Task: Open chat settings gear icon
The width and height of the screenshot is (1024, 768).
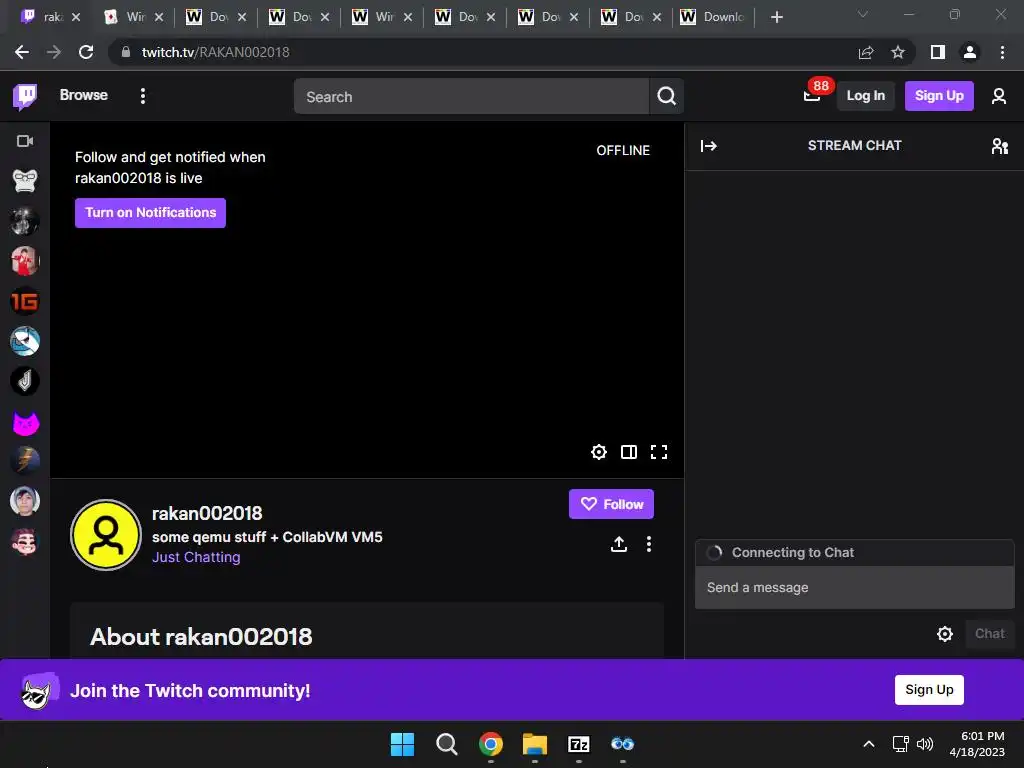Action: coord(944,633)
